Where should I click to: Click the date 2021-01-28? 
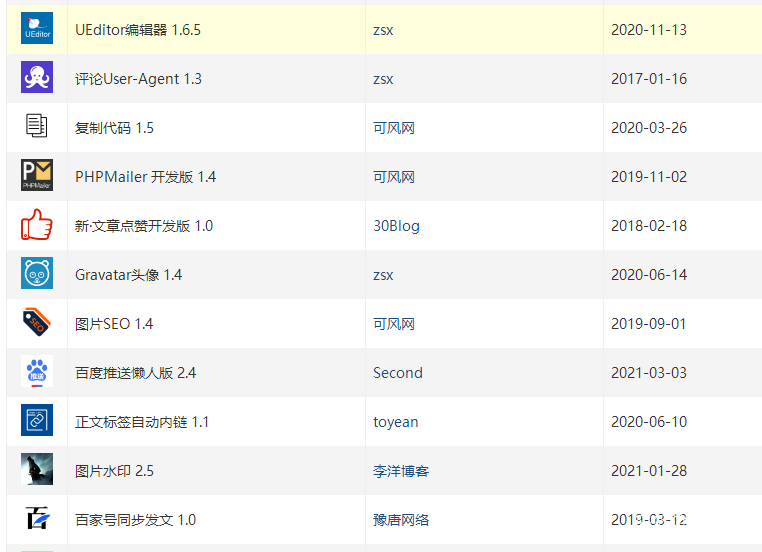point(649,471)
